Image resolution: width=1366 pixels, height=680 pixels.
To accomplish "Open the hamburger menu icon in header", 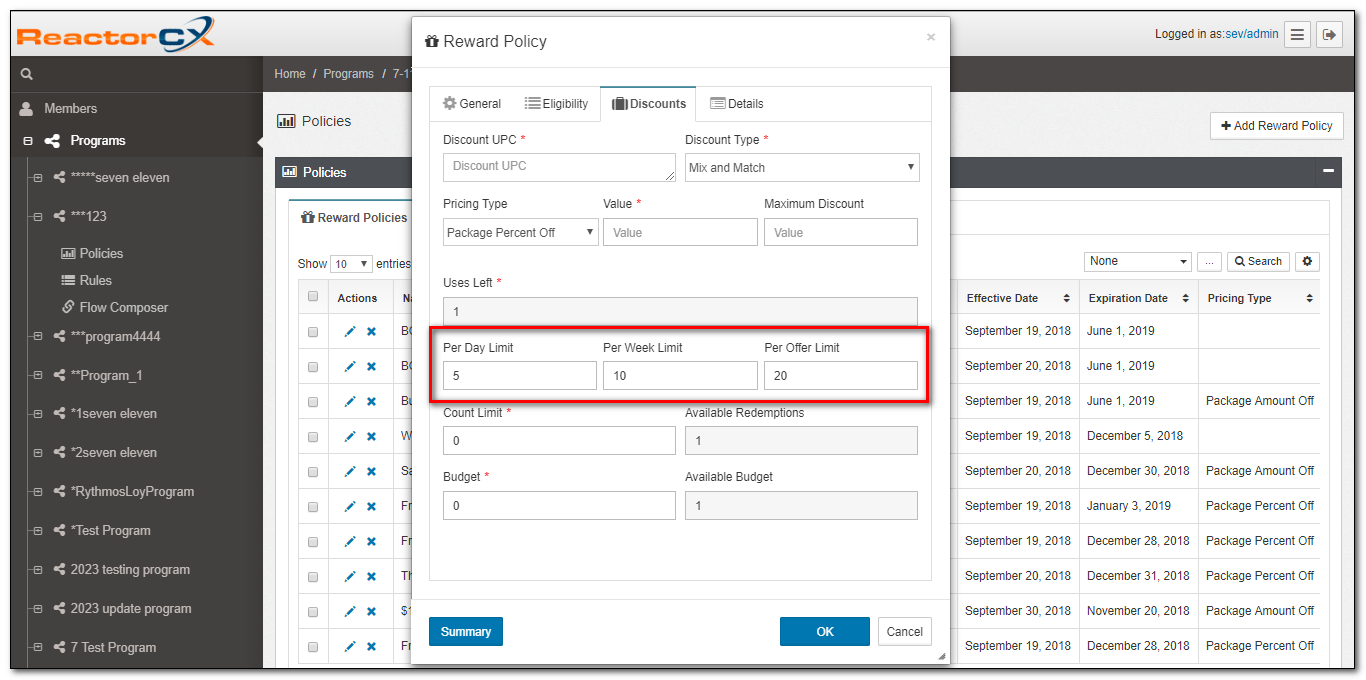I will click(x=1297, y=34).
